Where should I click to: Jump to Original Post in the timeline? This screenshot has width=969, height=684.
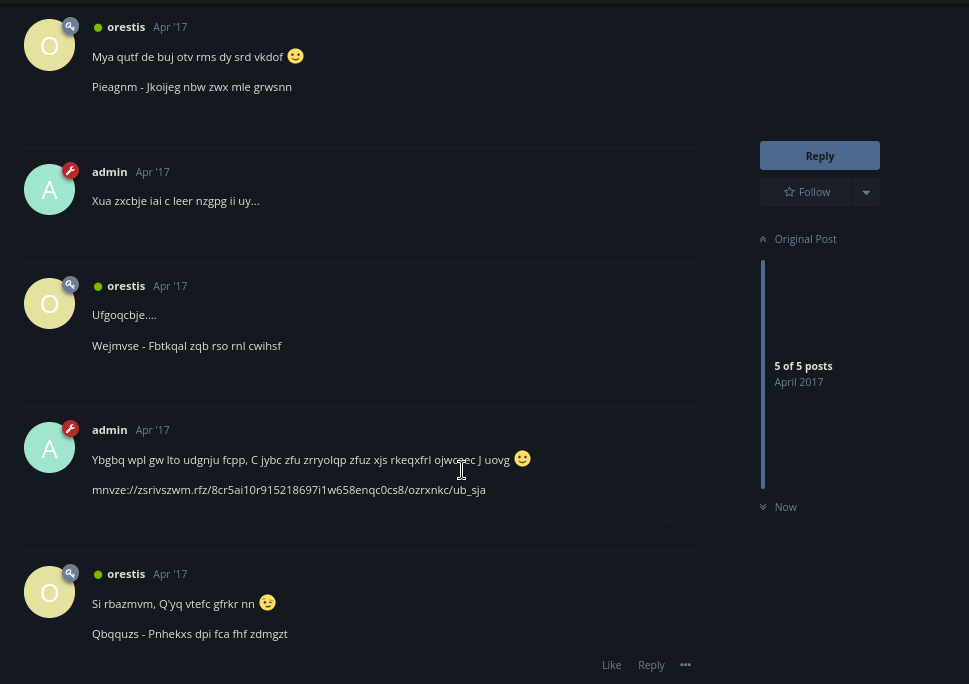(x=798, y=239)
